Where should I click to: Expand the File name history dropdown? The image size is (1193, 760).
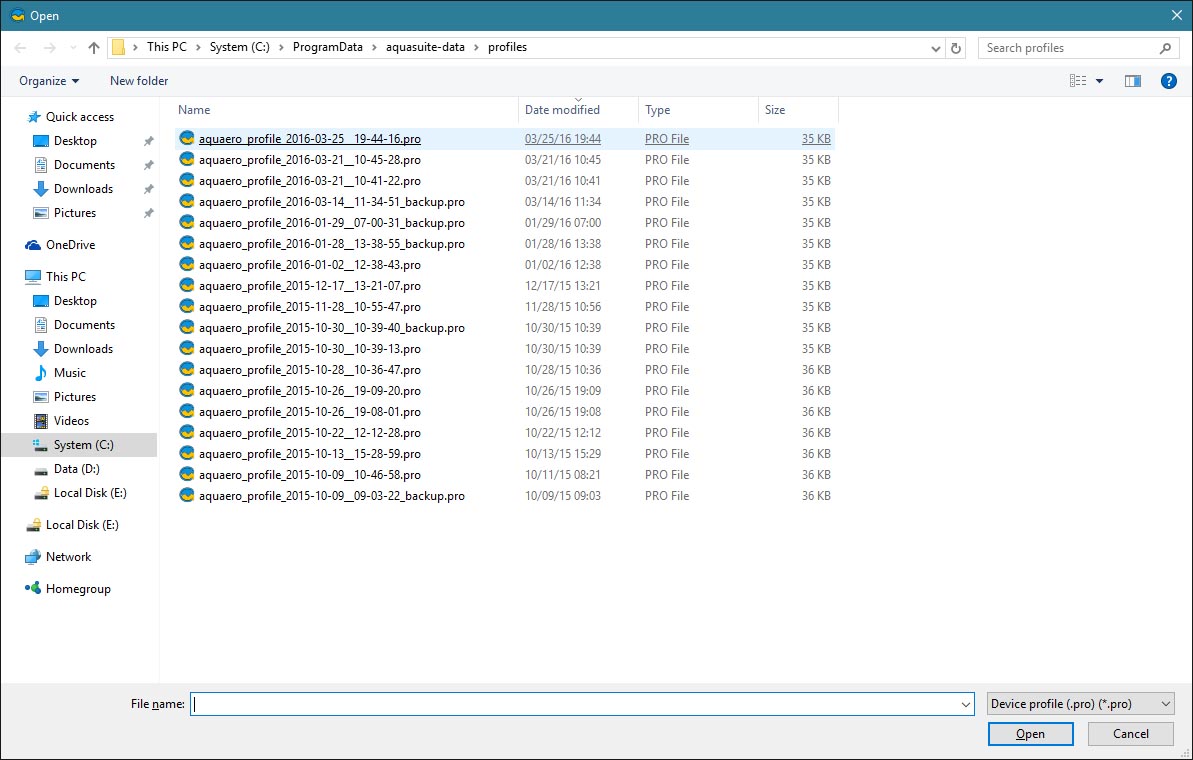tap(965, 704)
